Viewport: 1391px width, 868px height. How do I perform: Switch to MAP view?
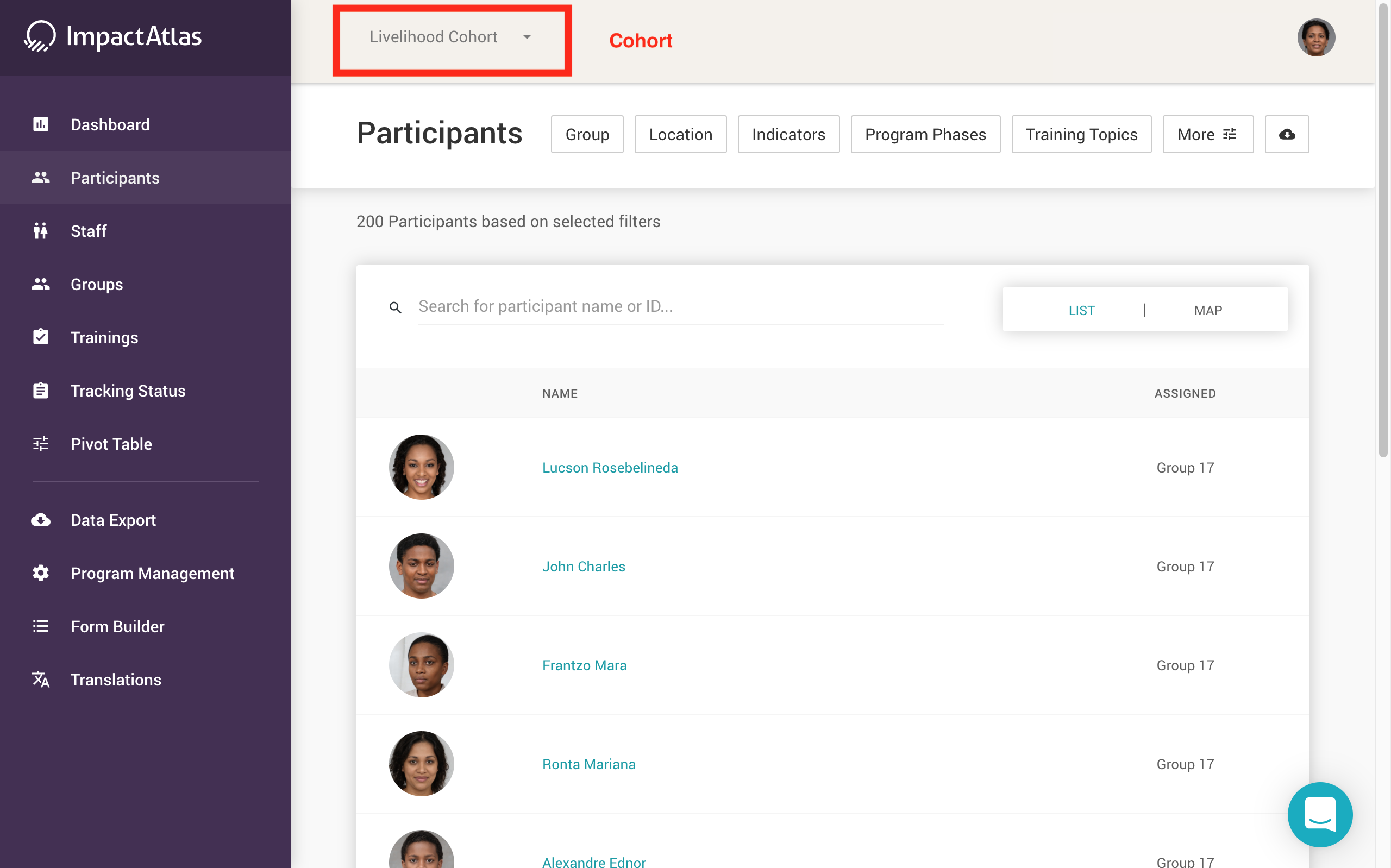tap(1208, 311)
